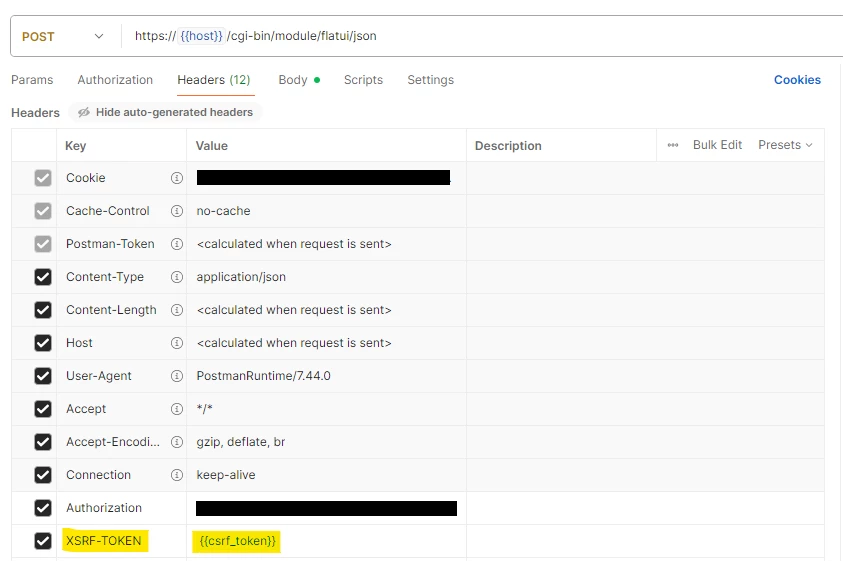This screenshot has width=844, height=562.
Task: Uncheck the Content-Type header
Action: coord(43,277)
